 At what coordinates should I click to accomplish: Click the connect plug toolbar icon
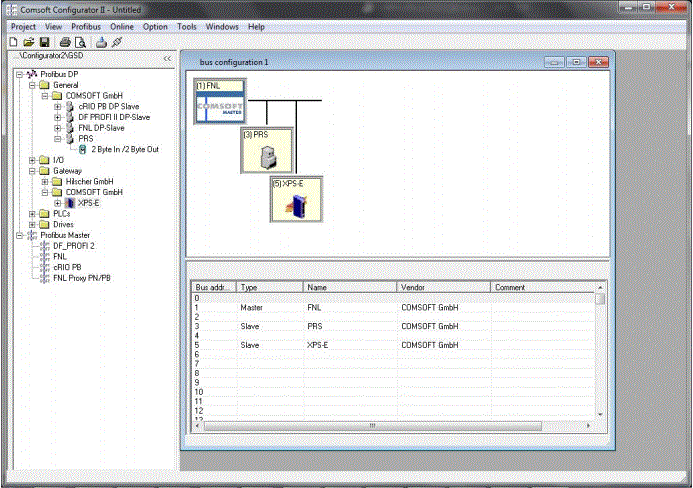(x=117, y=42)
